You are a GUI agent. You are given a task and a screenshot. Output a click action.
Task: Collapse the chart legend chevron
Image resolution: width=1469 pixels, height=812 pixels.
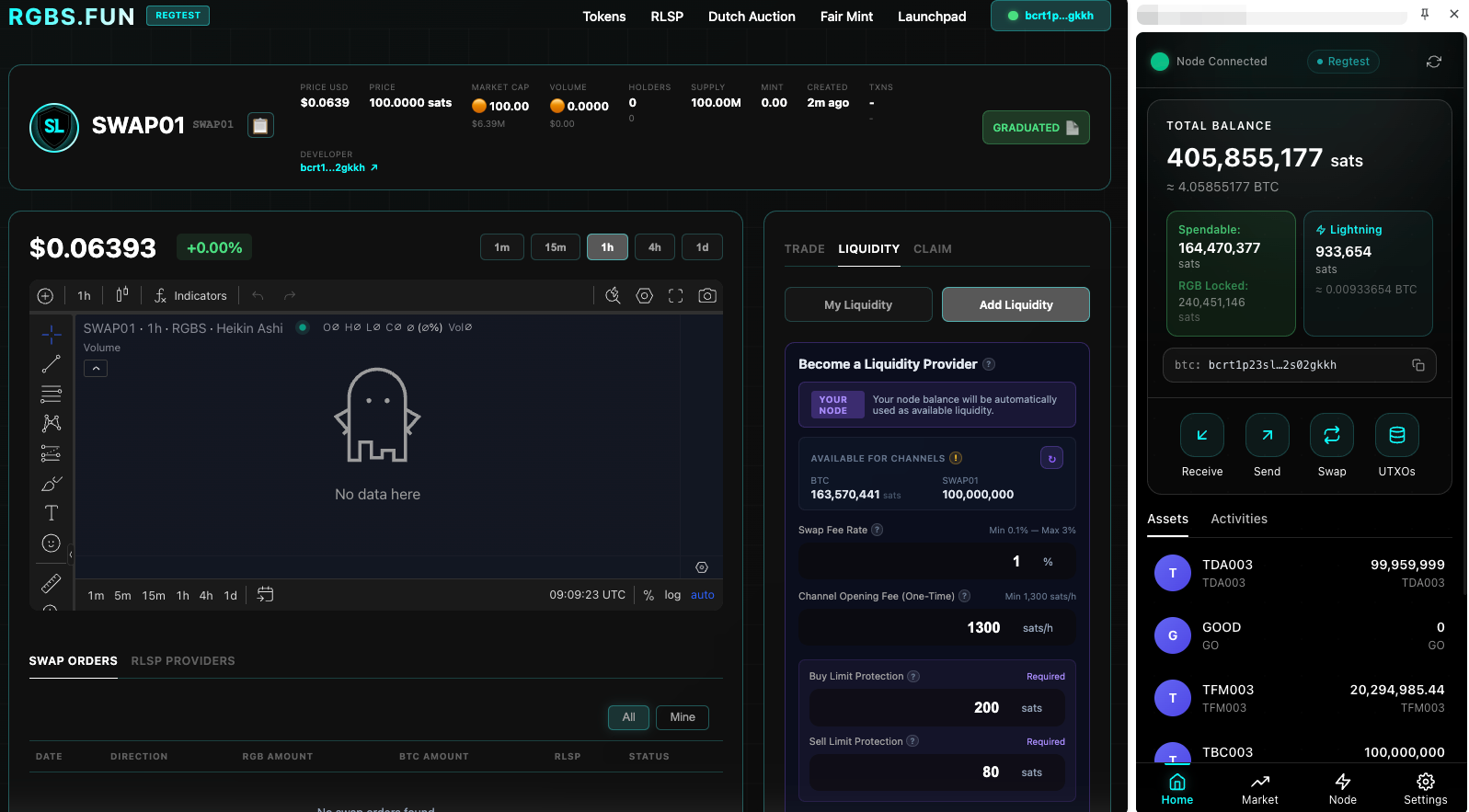pos(96,369)
